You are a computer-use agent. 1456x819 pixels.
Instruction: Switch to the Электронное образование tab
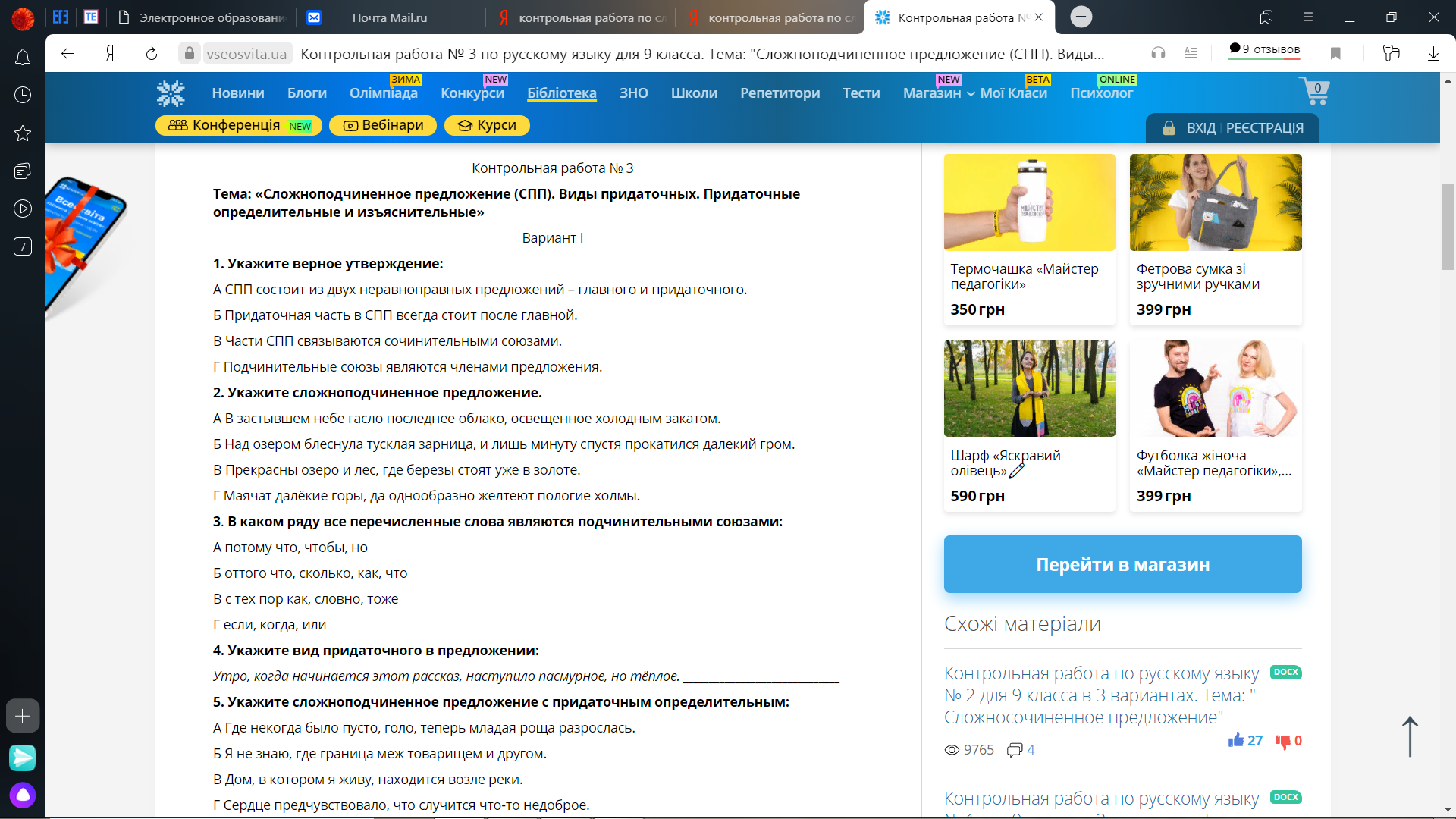click(x=203, y=17)
